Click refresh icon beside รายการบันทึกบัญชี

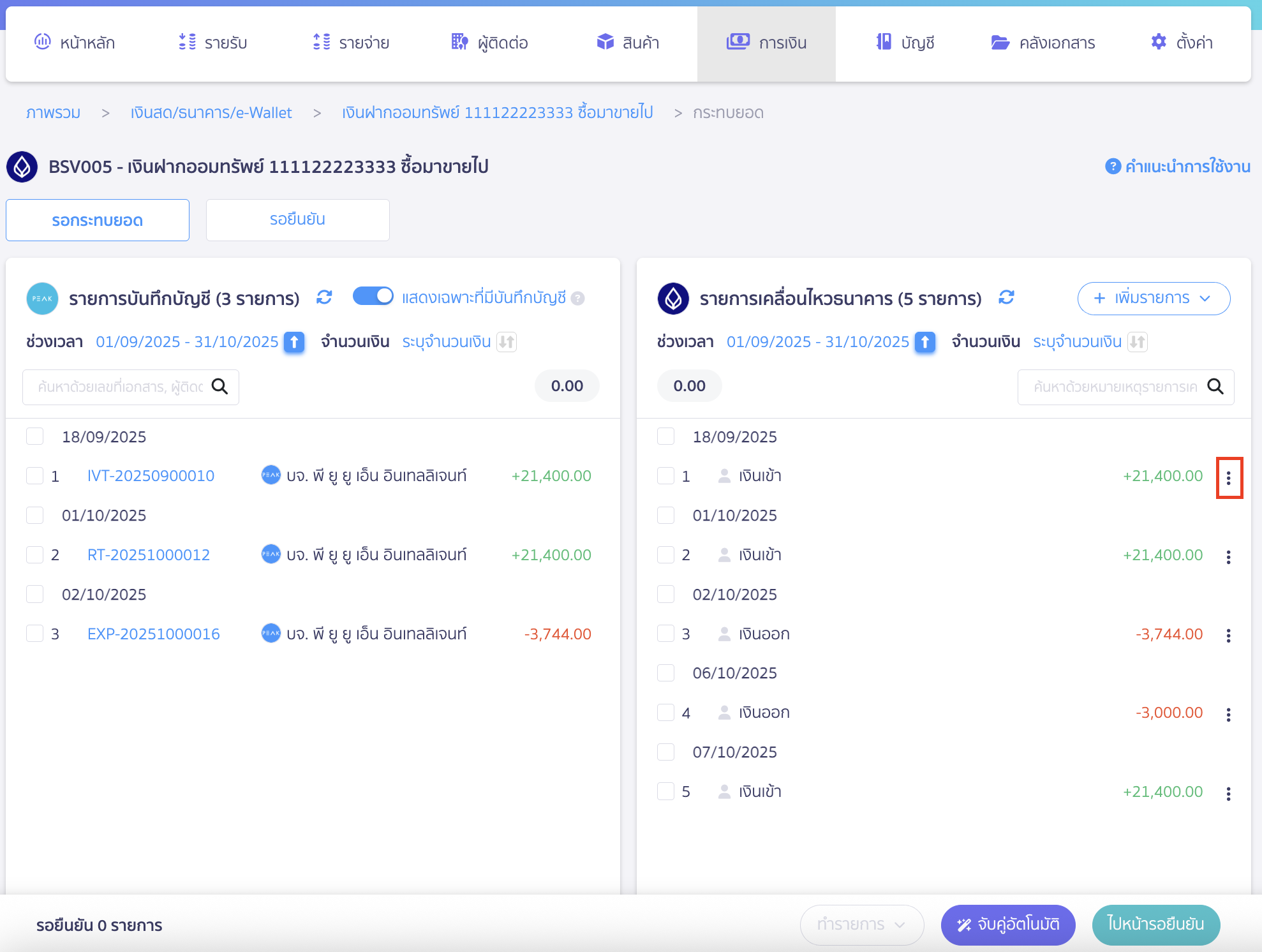click(324, 297)
